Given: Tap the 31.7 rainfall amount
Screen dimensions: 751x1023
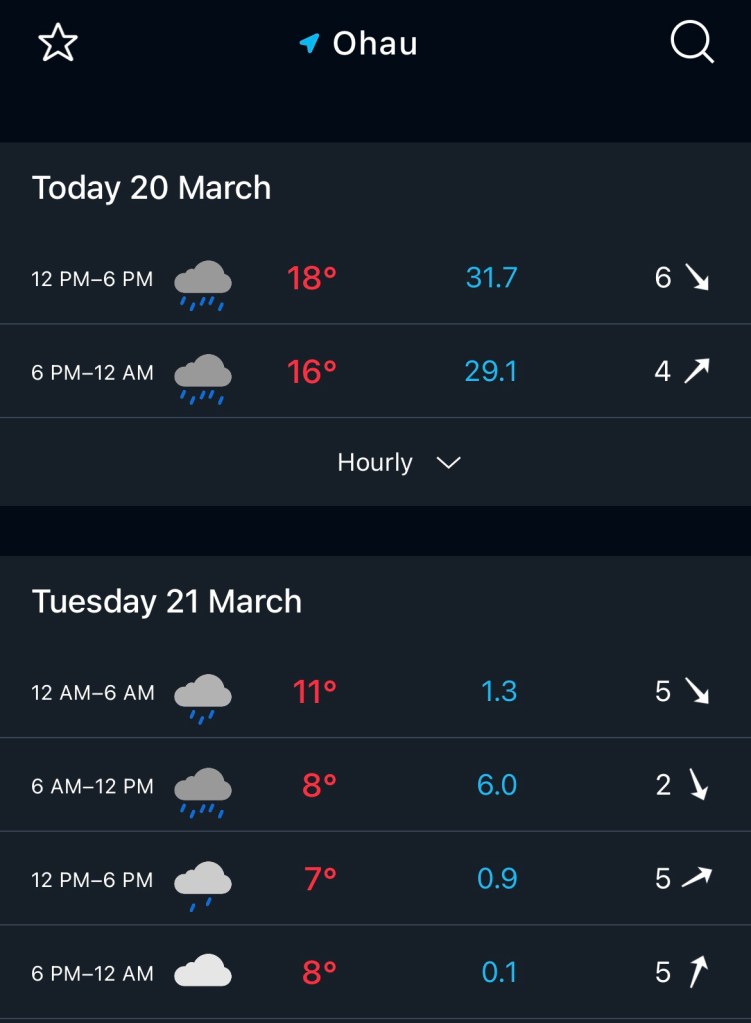Looking at the screenshot, I should (491, 277).
